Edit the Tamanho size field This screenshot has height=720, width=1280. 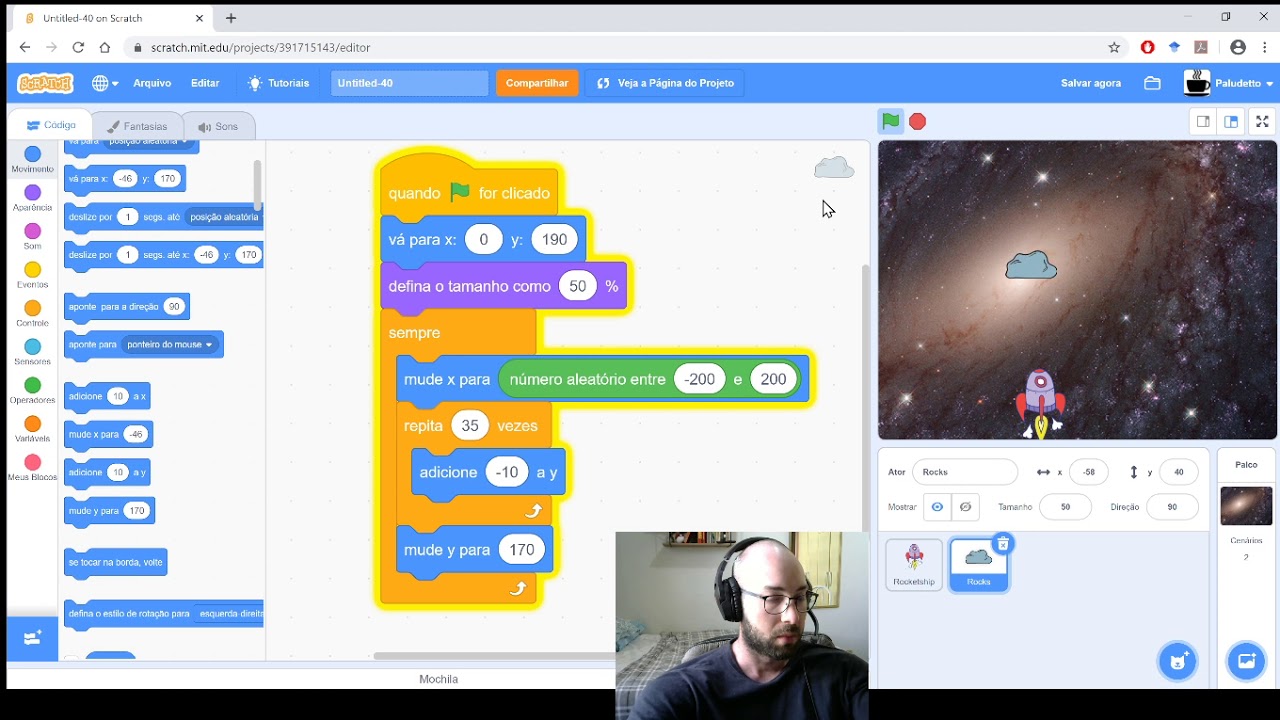pos(1065,507)
